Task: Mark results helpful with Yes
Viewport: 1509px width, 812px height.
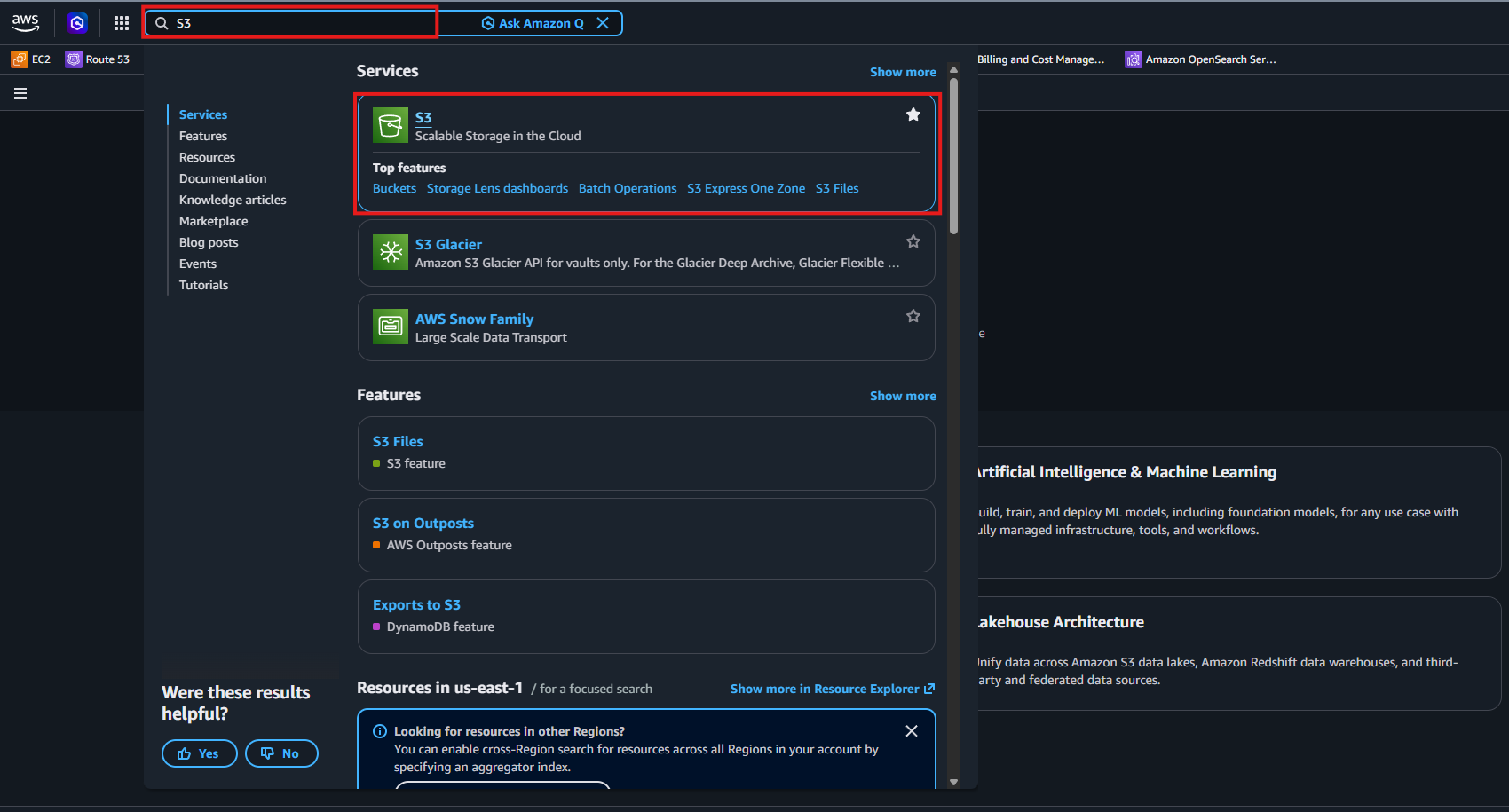Action: pyautogui.click(x=199, y=753)
